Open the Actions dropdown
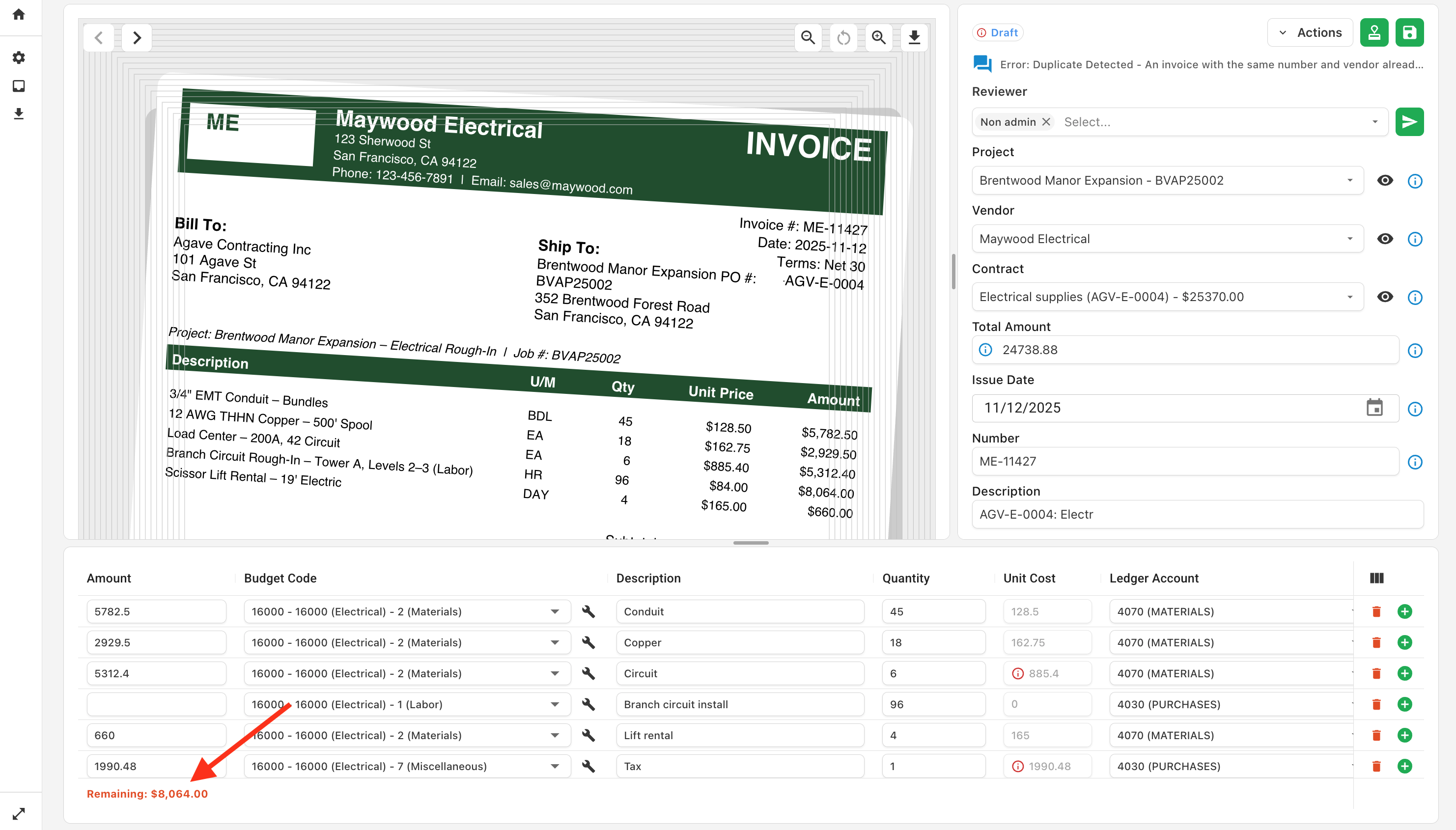This screenshot has height=830, width=1456. (1310, 32)
